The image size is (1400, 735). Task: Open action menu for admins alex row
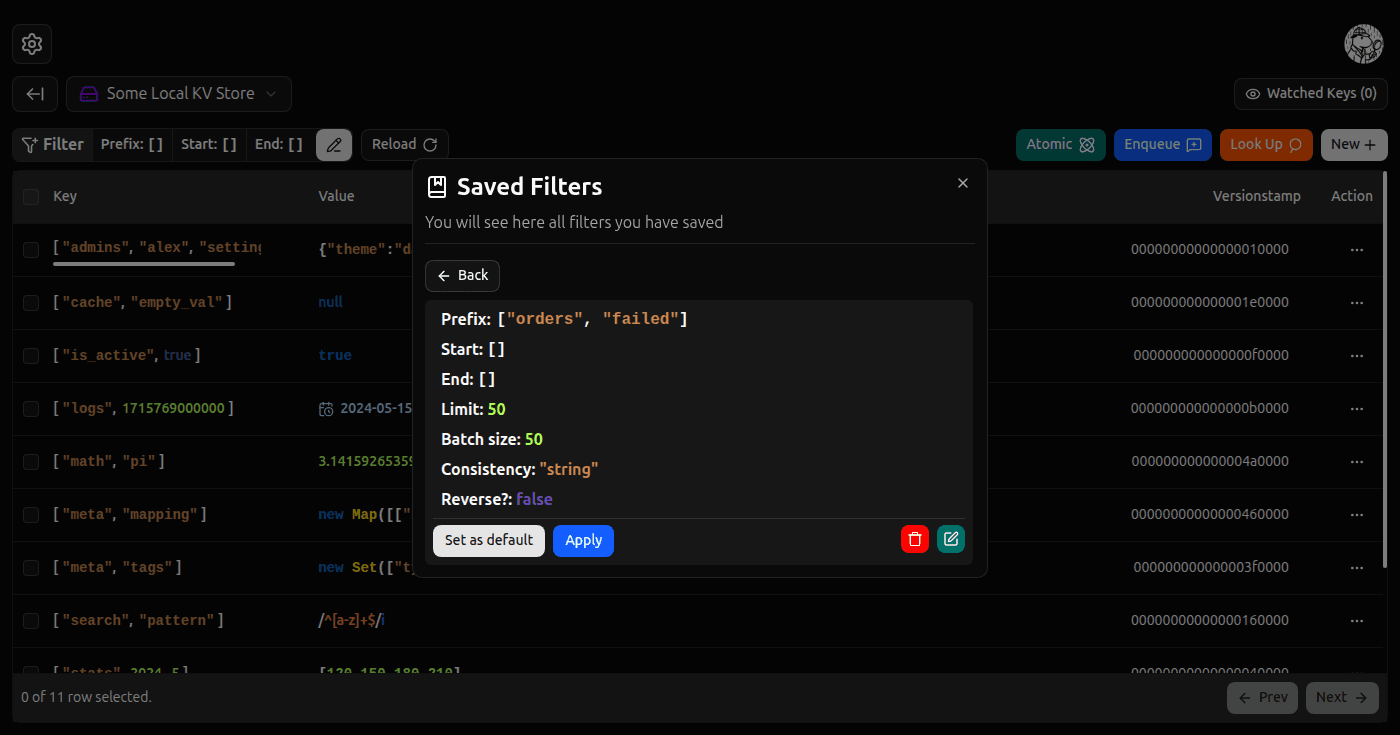point(1357,250)
